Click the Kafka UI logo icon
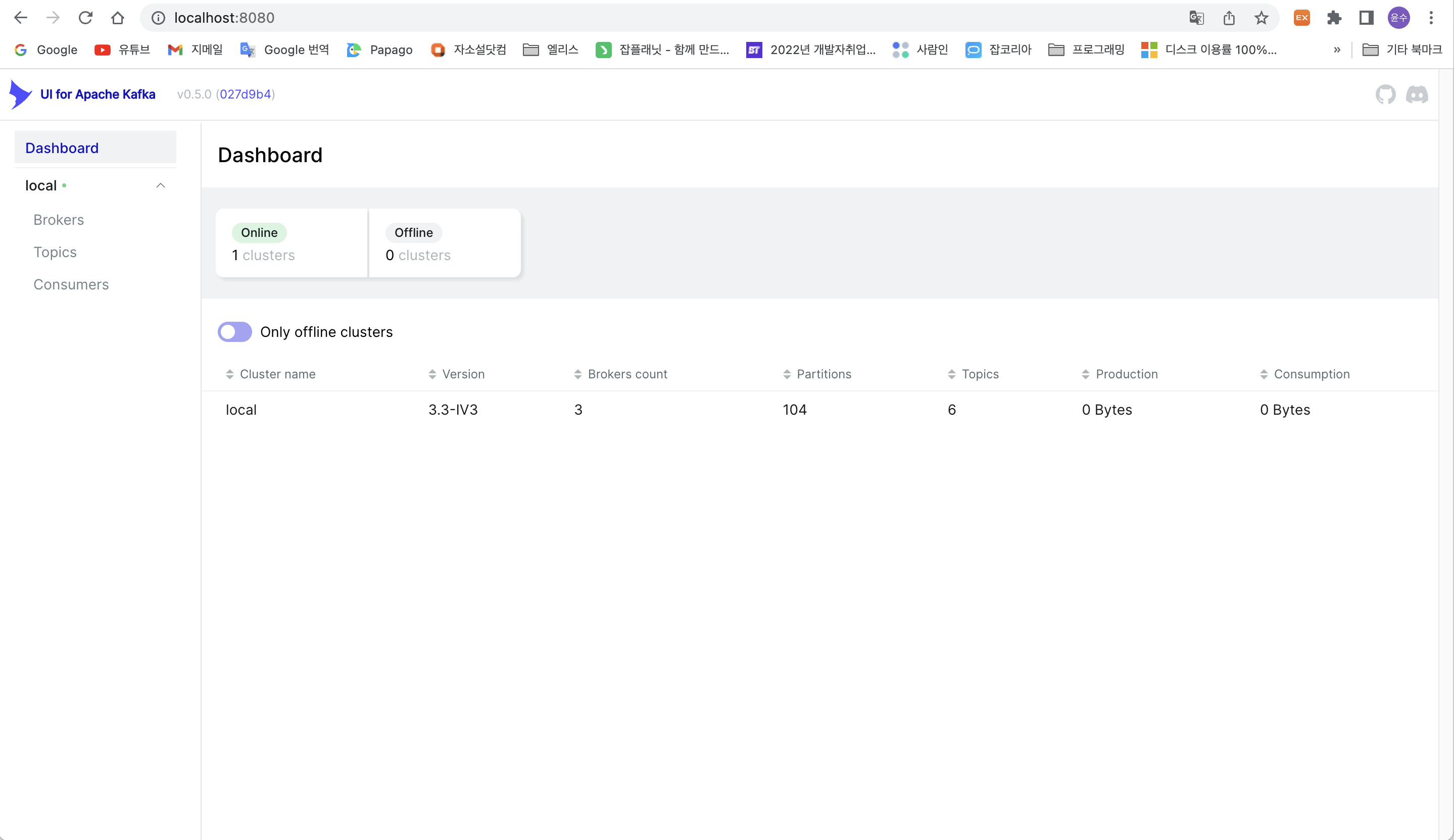This screenshot has width=1454, height=840. pos(21,94)
